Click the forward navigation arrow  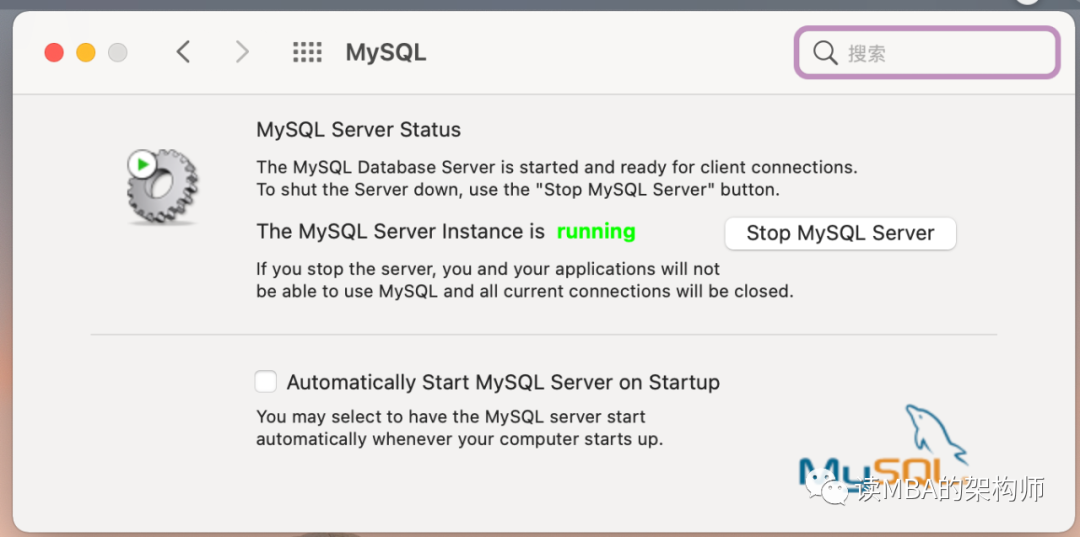(x=242, y=52)
